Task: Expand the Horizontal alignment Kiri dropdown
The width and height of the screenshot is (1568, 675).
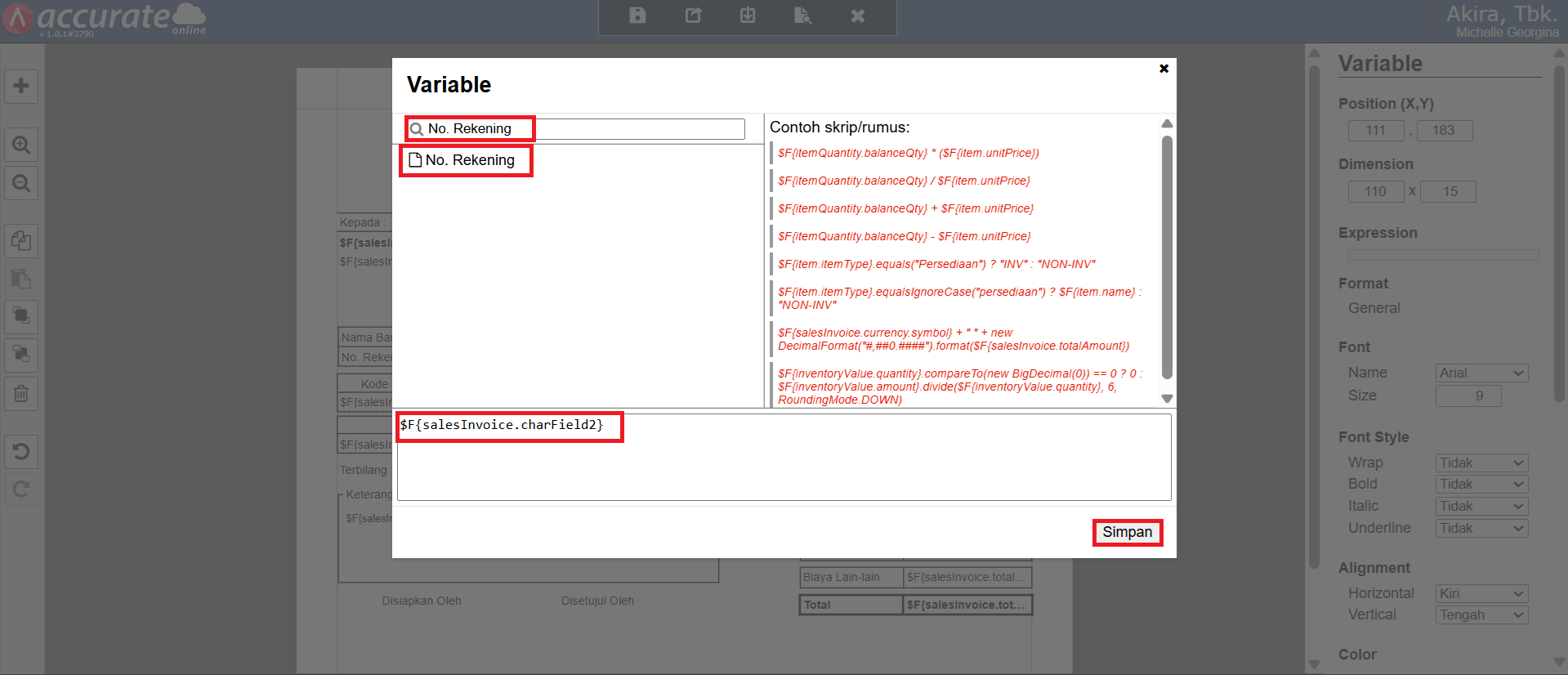Action: pos(1481,594)
